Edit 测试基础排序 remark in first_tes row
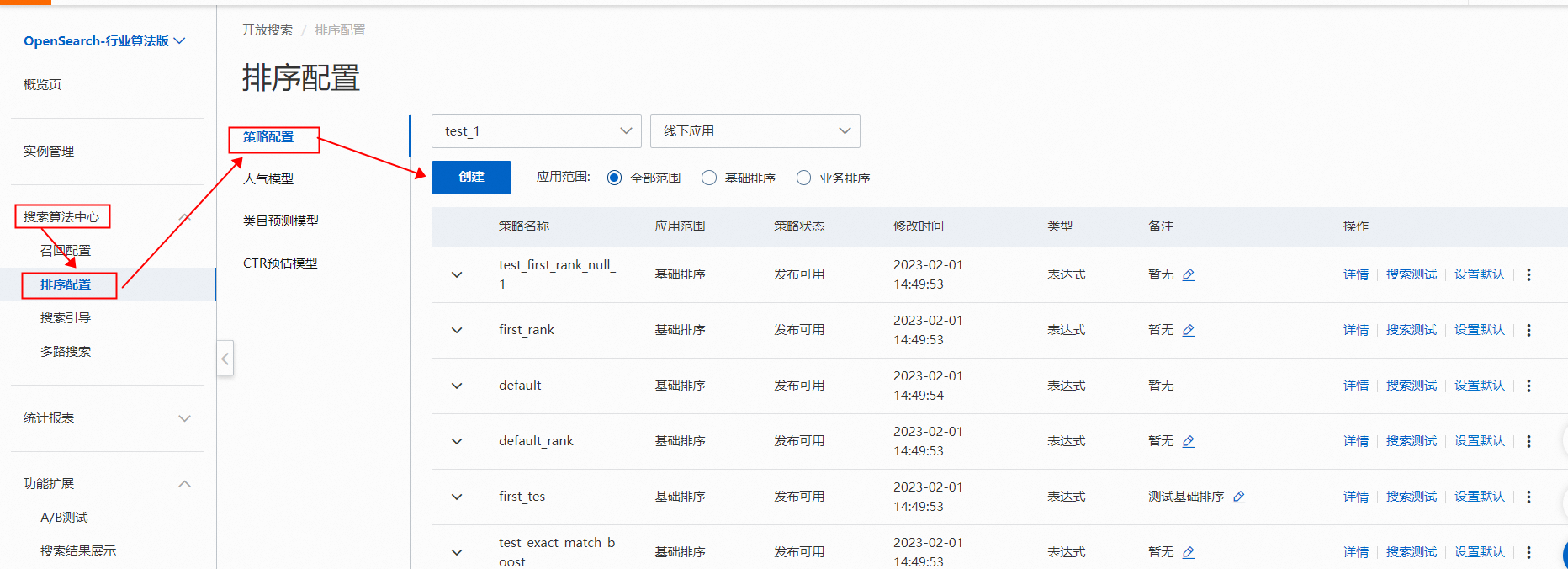This screenshot has height=569, width=1568. coord(1239,497)
